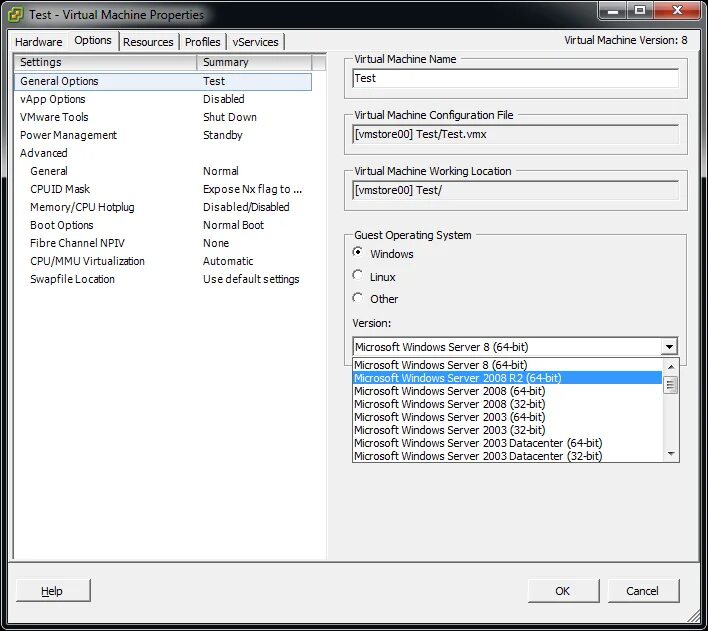Switch to the Profiles tab
Screen dimensions: 708x631
point(203,42)
